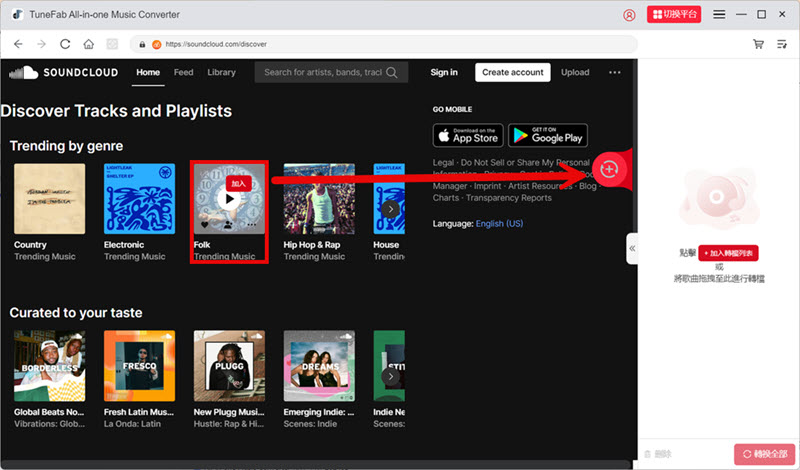Go to the home page icon
The width and height of the screenshot is (800, 470).
click(88, 44)
